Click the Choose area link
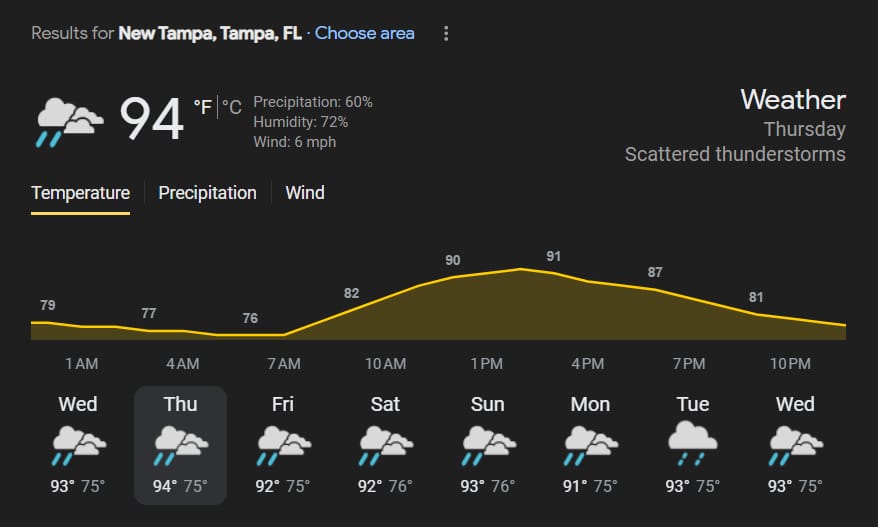This screenshot has height=527, width=878. coord(365,33)
